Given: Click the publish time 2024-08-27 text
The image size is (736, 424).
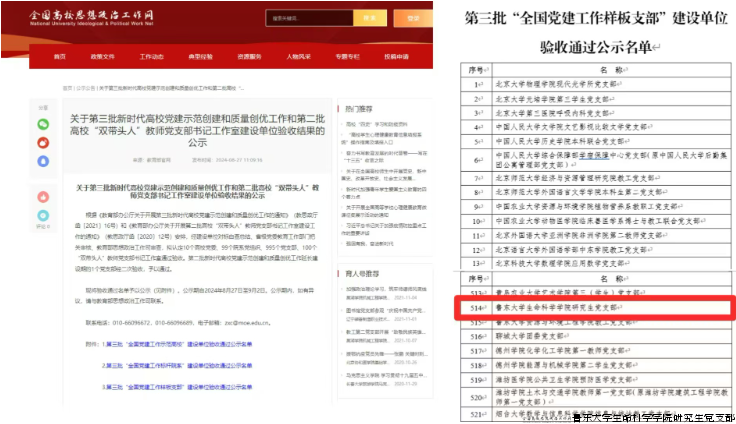Looking at the screenshot, I should tap(227, 160).
